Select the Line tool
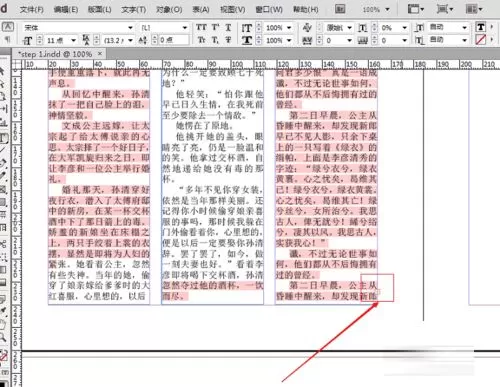Image resolution: width=500 pixels, height=387 pixels. 3,150
